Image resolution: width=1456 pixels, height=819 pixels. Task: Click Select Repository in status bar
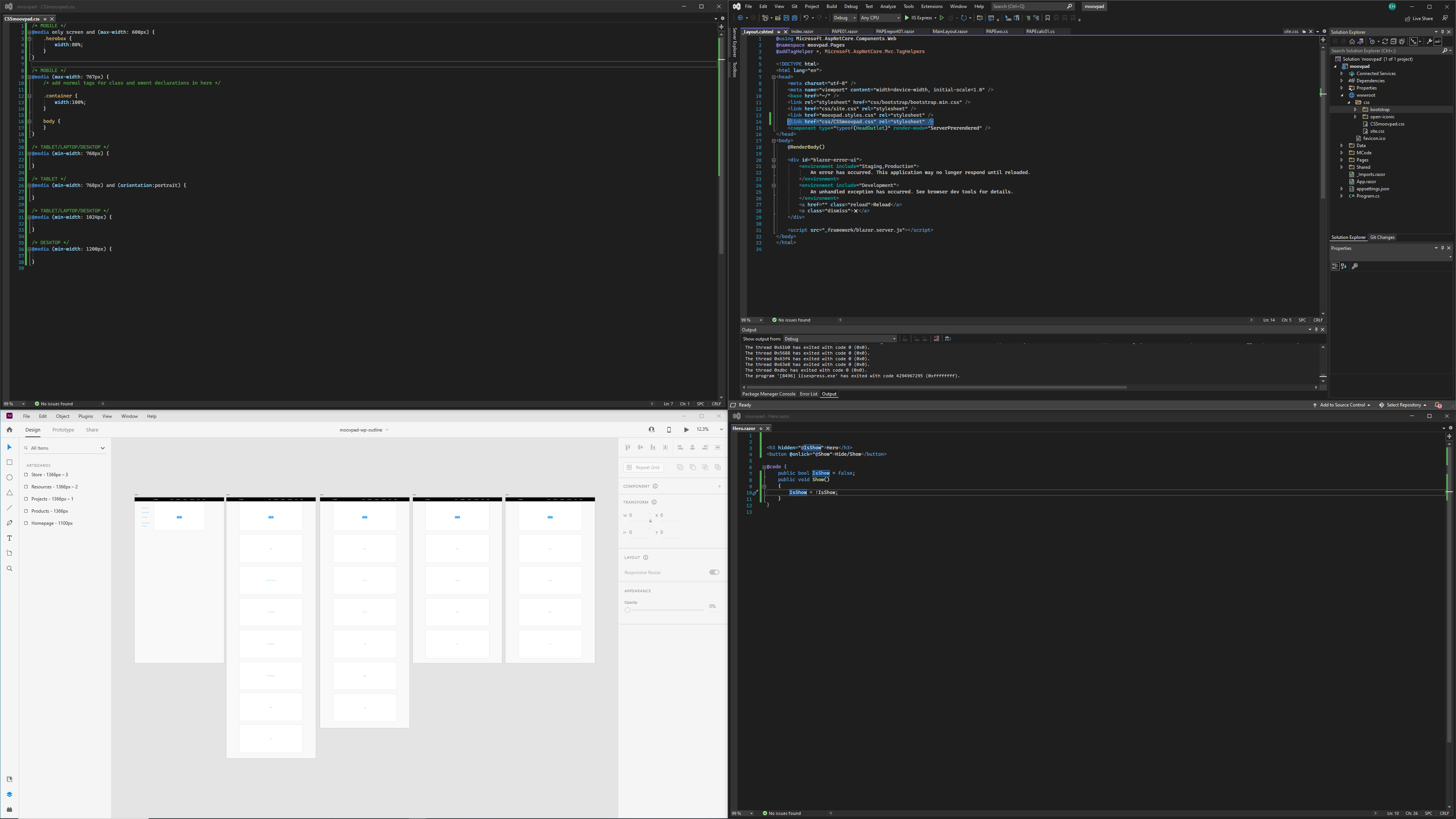[x=1403, y=405]
